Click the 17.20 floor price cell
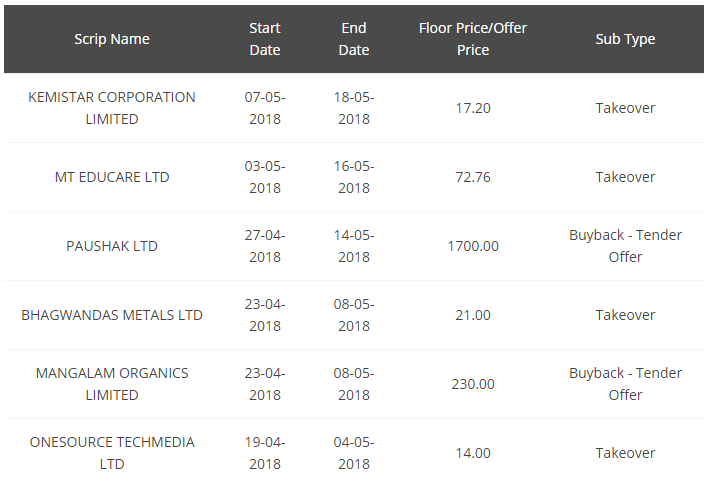Screen dimensions: 710x485 click(x=473, y=108)
